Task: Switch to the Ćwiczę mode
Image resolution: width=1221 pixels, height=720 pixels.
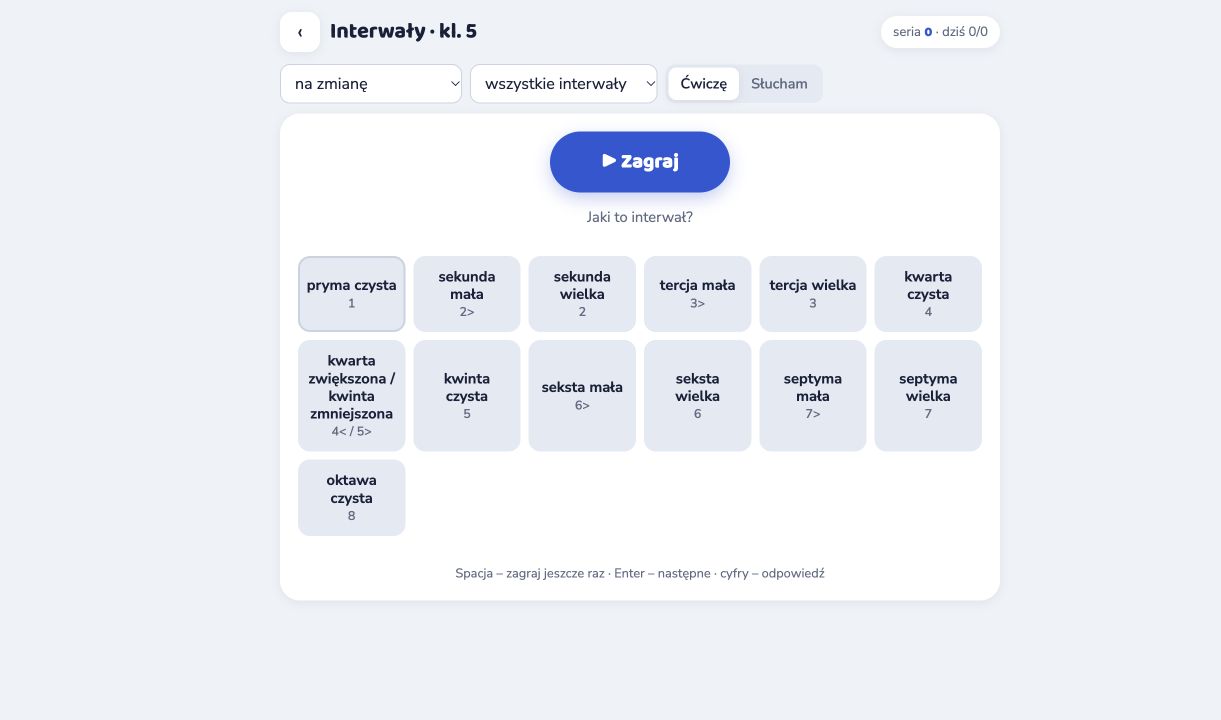Action: (x=704, y=84)
